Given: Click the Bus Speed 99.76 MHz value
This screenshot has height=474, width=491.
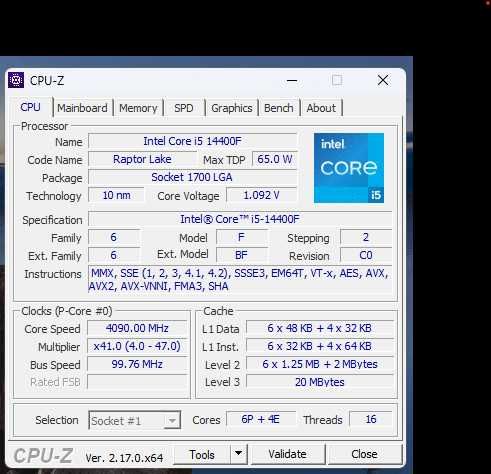Looking at the screenshot, I should (137, 364).
